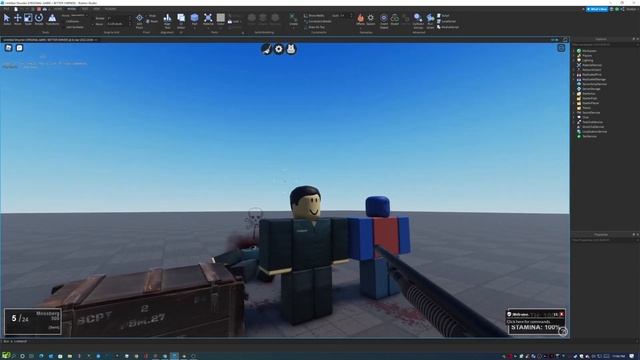Screen dimensions: 640x360
Task: Pick the Transform tool
Action: (52, 19)
